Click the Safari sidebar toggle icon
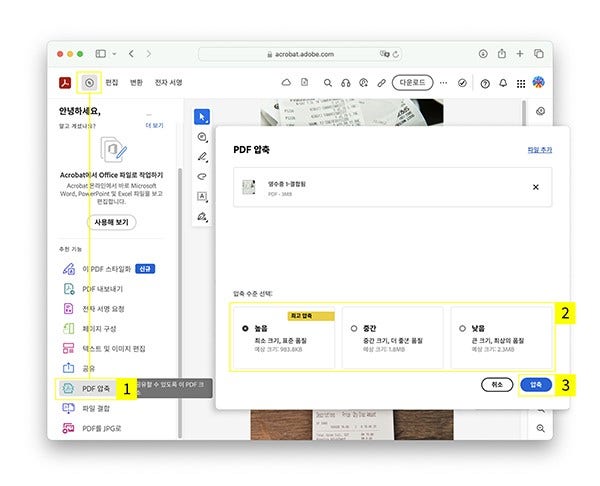 pos(101,54)
